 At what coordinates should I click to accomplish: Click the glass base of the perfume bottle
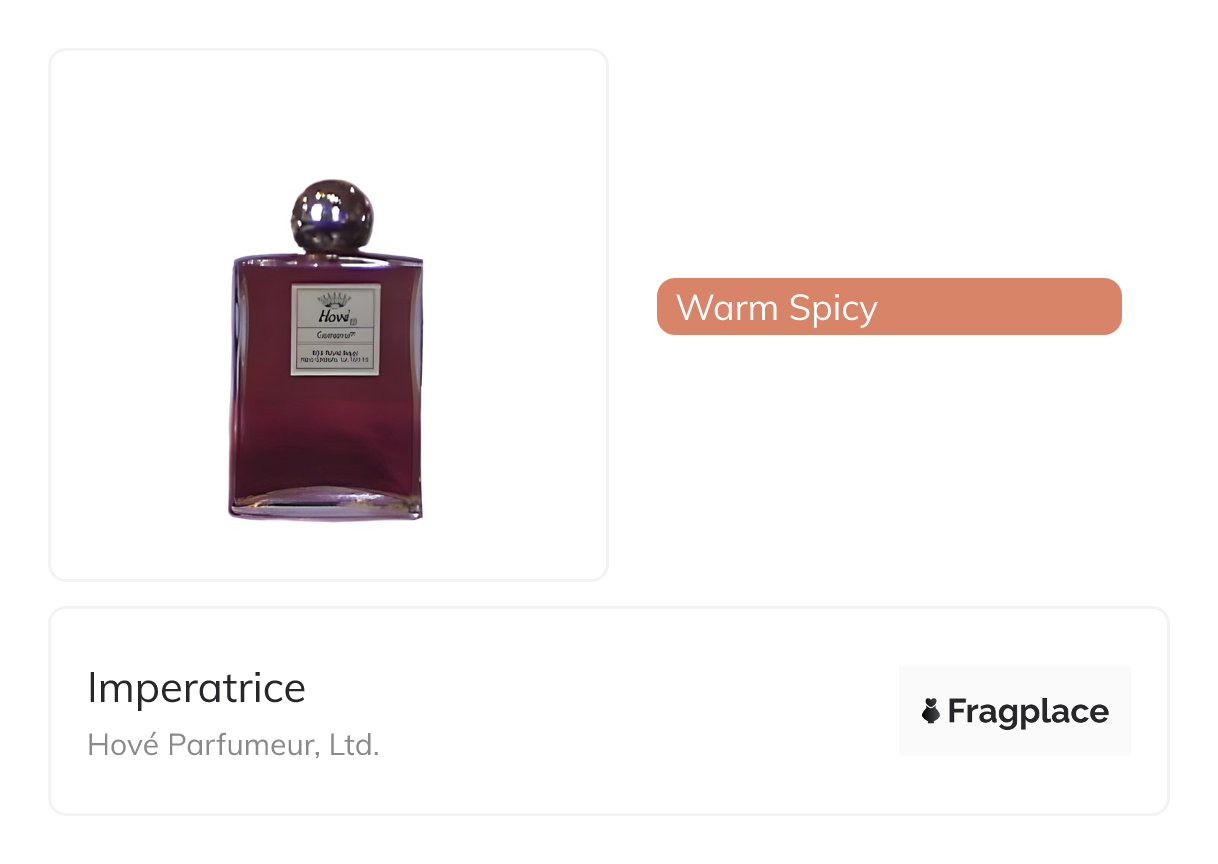(326, 505)
